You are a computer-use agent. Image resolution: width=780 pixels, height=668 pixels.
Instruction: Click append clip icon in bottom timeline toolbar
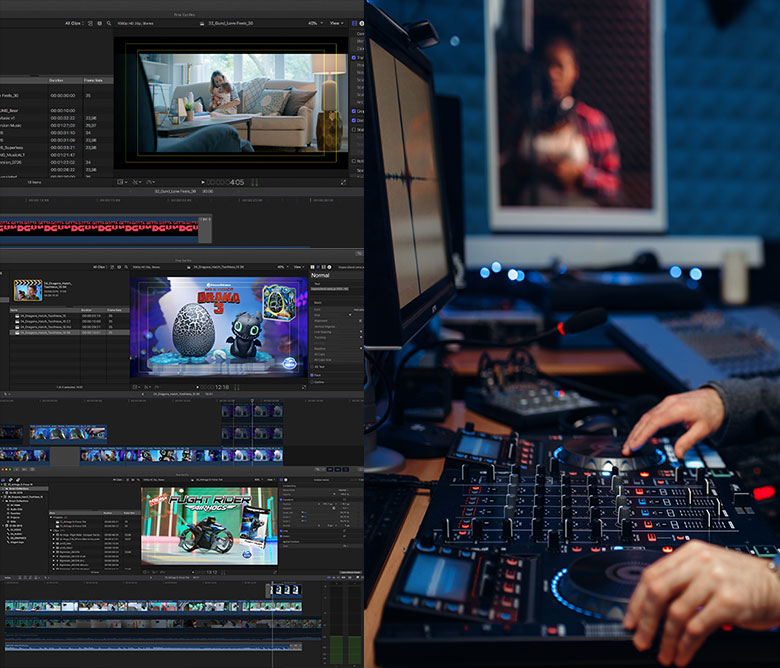(30, 577)
